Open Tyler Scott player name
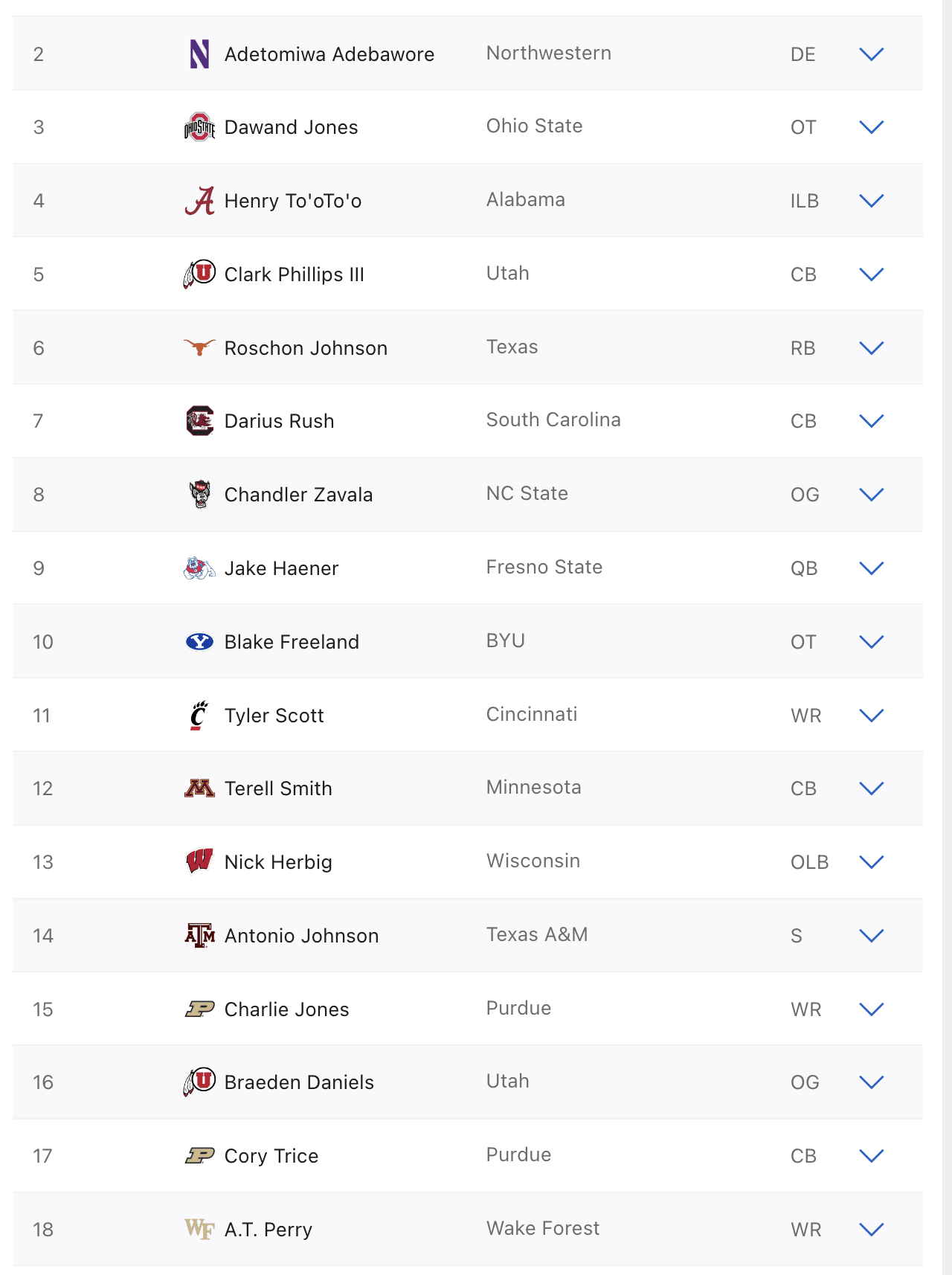Viewport: 952px width, 1275px height. (274, 716)
